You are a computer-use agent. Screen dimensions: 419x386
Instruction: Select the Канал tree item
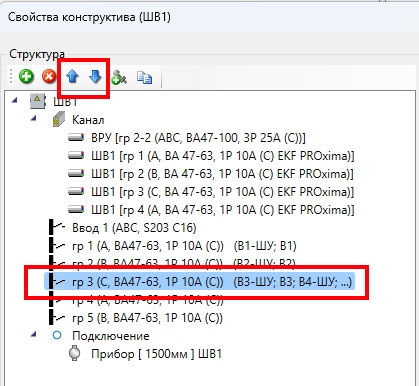(88, 120)
